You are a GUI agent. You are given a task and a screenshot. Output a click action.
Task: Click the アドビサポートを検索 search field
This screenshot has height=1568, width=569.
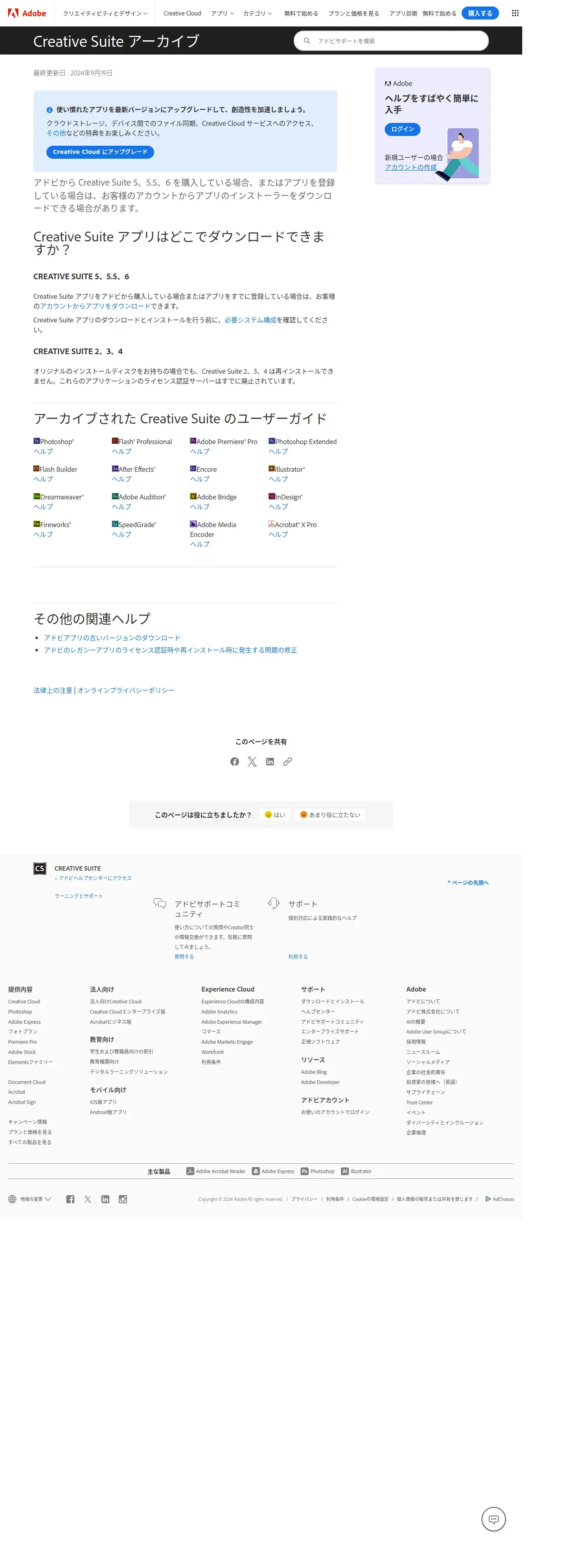click(x=392, y=41)
